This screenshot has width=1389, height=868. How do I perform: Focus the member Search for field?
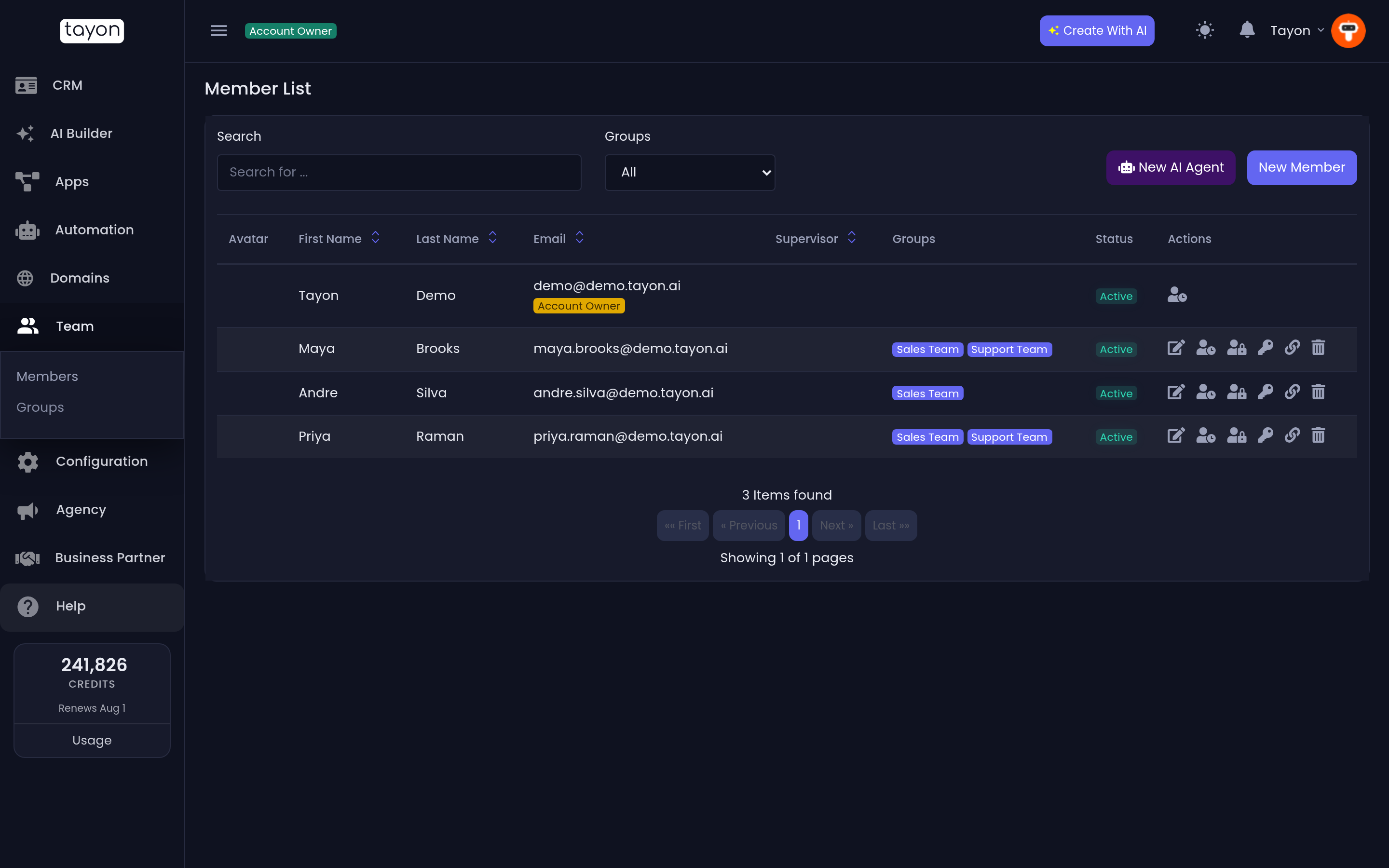[399, 172]
